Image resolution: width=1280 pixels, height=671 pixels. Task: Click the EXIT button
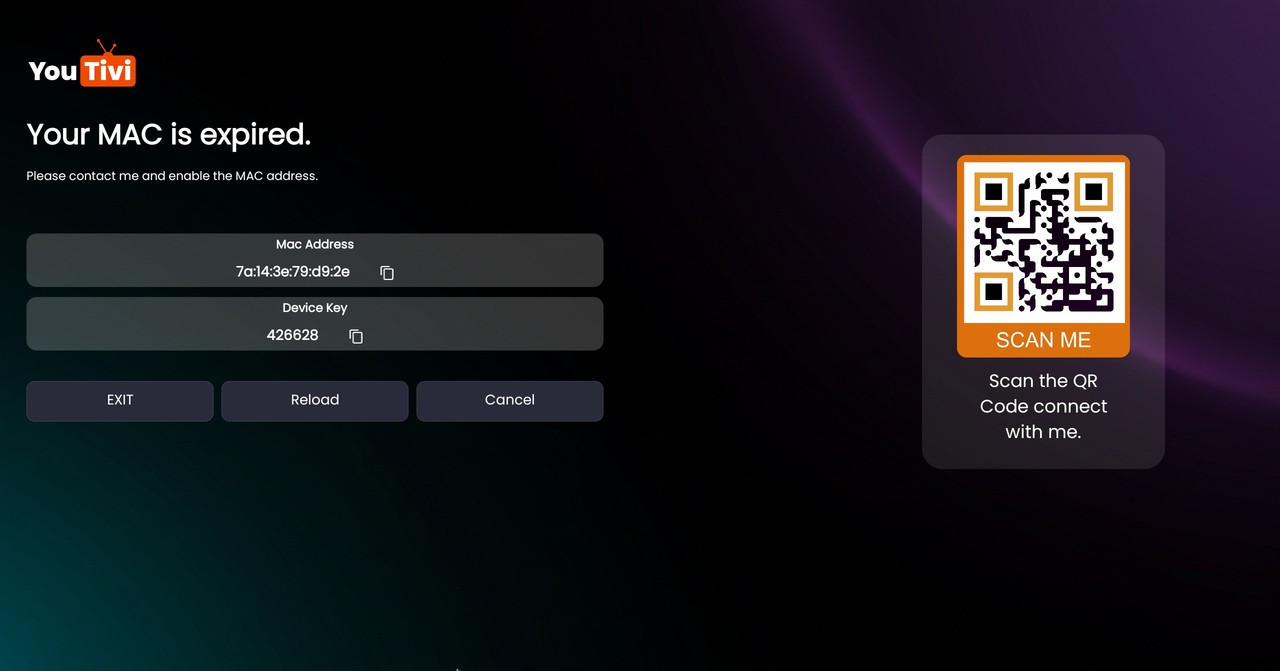click(x=120, y=400)
